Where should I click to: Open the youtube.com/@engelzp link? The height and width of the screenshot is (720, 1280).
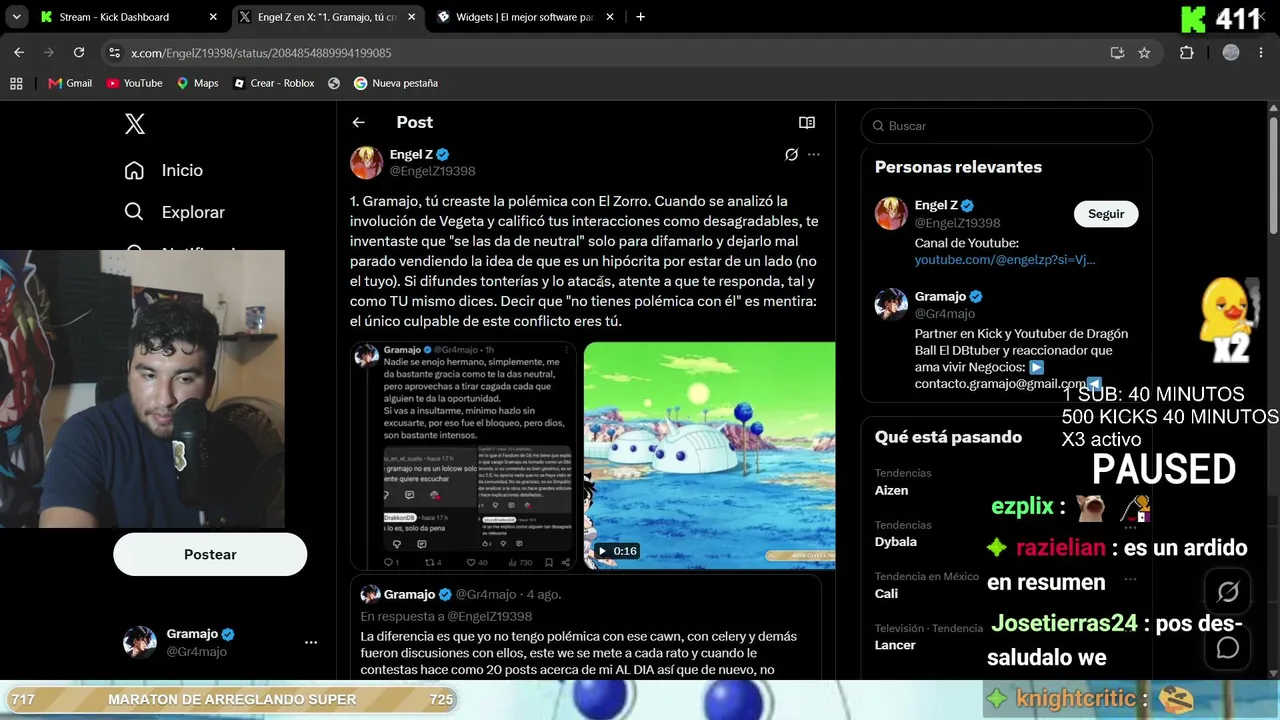1005,260
